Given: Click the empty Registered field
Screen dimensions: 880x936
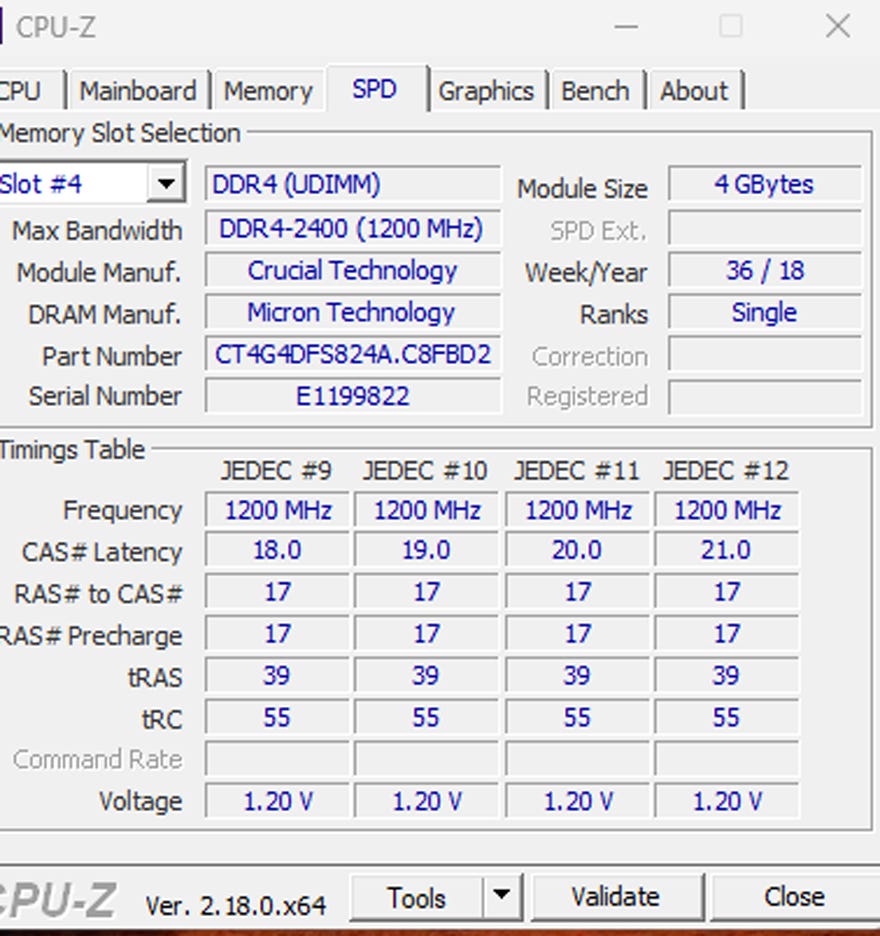Looking at the screenshot, I should pyautogui.click(x=765, y=396).
